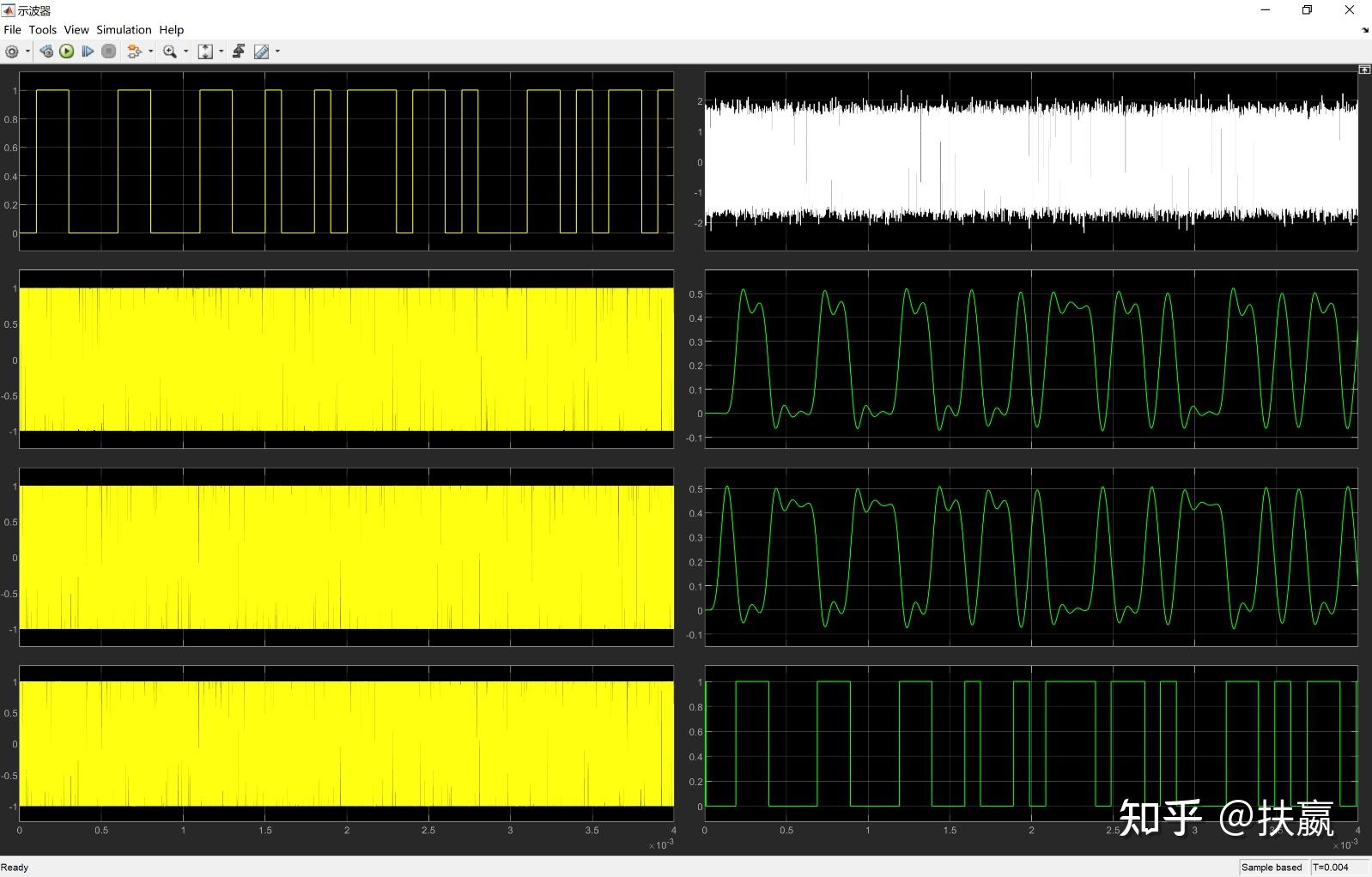Close the scope window
The image size is (1372, 877).
[x=1349, y=10]
